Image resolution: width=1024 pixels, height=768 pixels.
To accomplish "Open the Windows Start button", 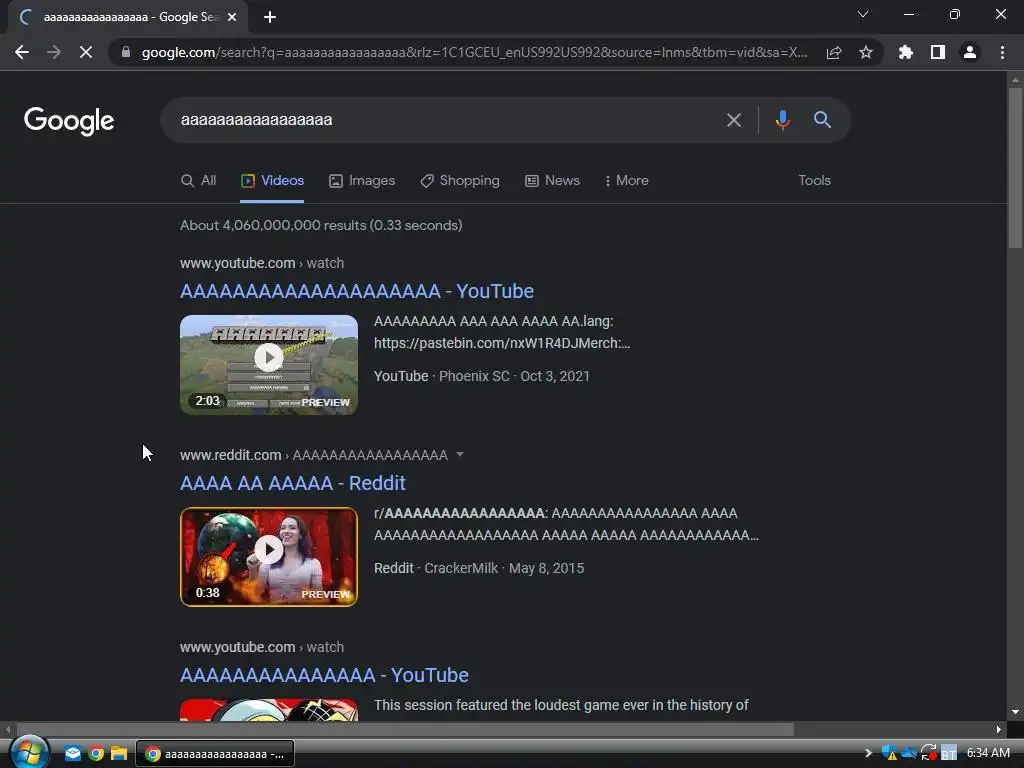I will click(x=29, y=753).
